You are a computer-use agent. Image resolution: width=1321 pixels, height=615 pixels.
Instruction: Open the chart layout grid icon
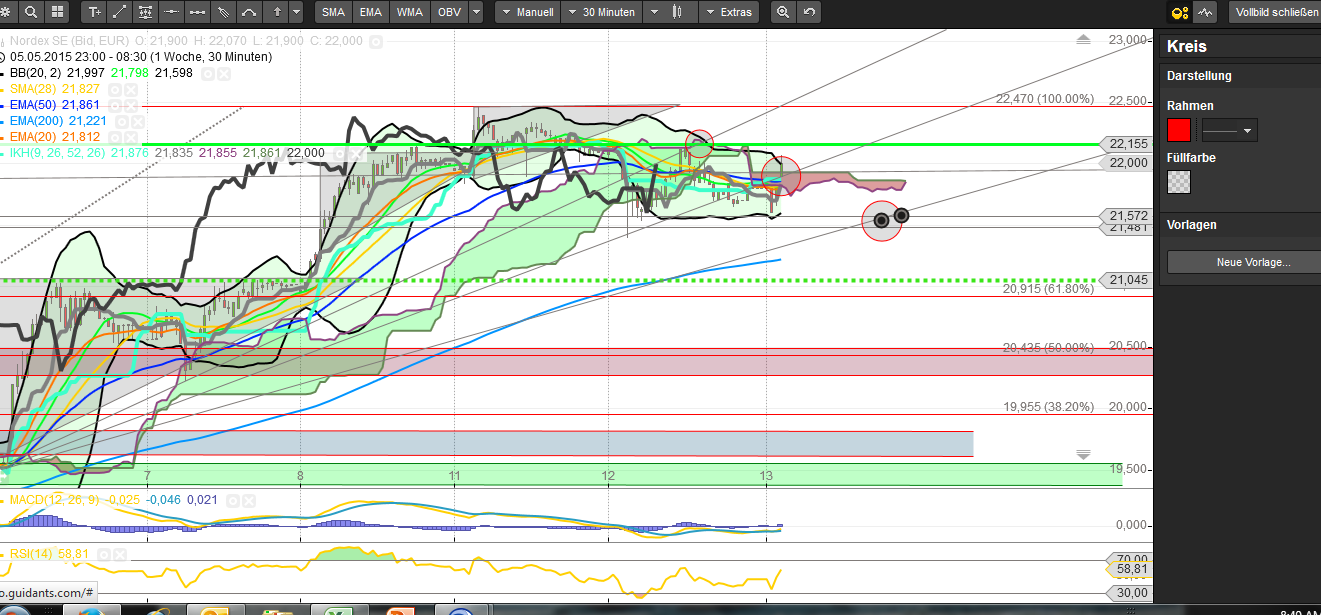[57, 12]
